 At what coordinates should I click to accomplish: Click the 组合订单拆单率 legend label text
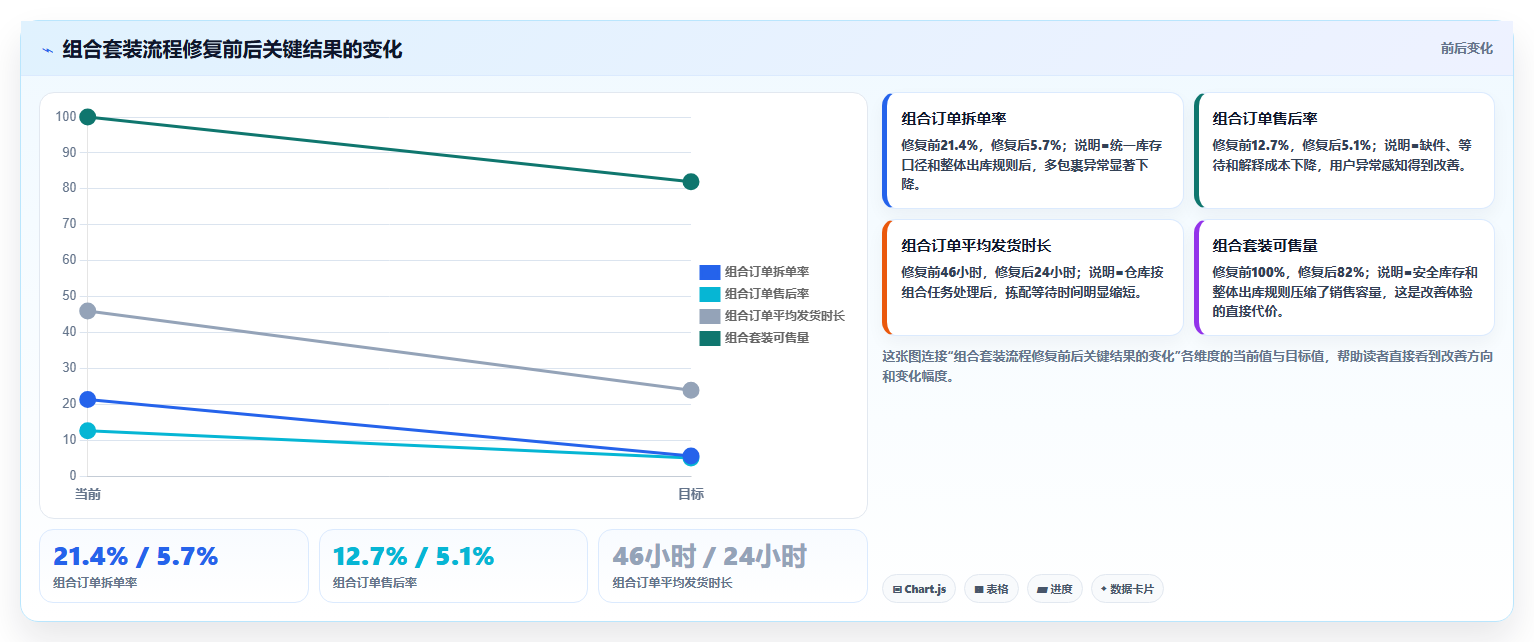pos(767,272)
